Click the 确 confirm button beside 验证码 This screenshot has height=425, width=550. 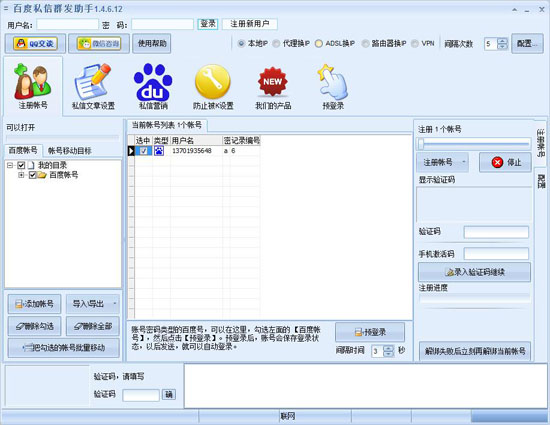(x=169, y=394)
